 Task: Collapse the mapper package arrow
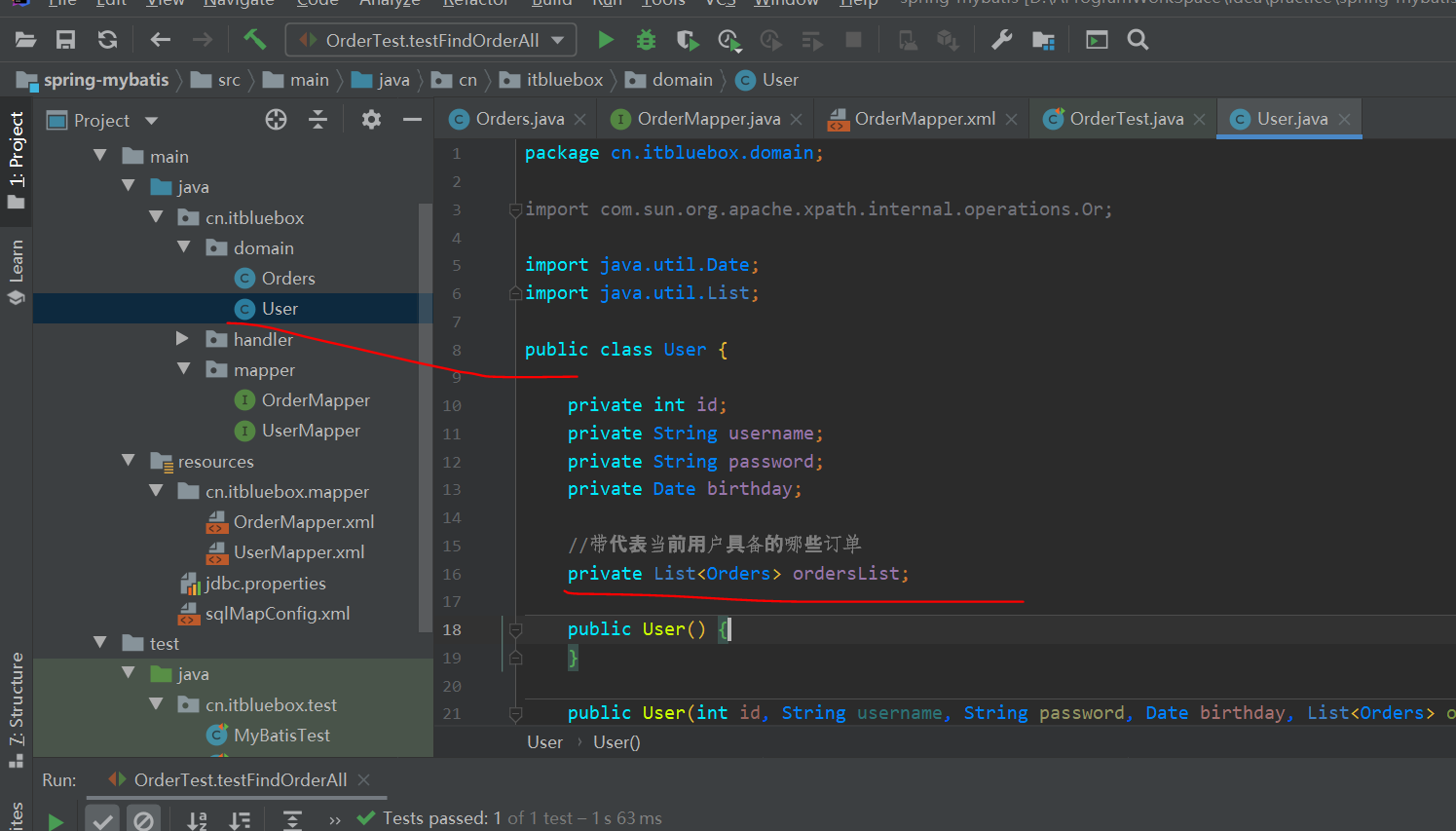[184, 369]
